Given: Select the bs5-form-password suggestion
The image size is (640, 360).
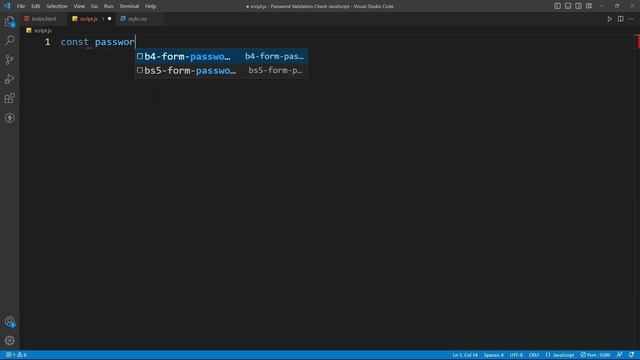Looking at the screenshot, I should 222,70.
